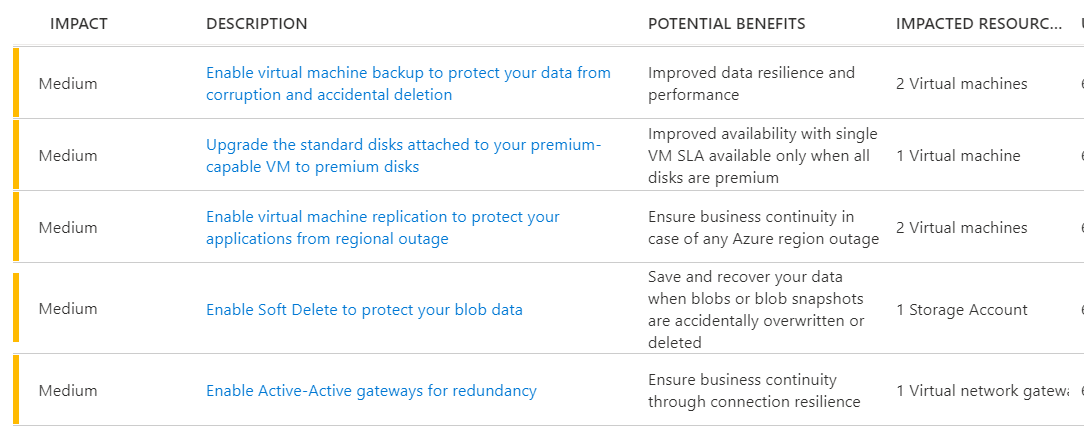
Task: Open the Enable virtual machine backup recommendation
Action: coord(408,83)
